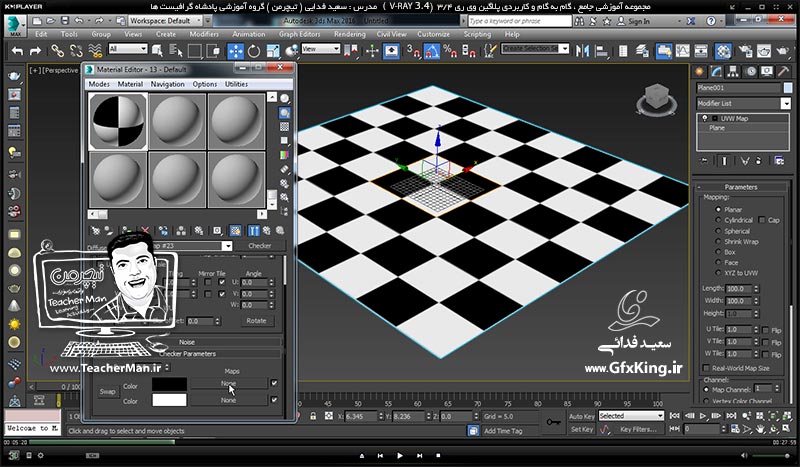
Task: Open the map name dropdown in Material Editor
Action: [227, 246]
